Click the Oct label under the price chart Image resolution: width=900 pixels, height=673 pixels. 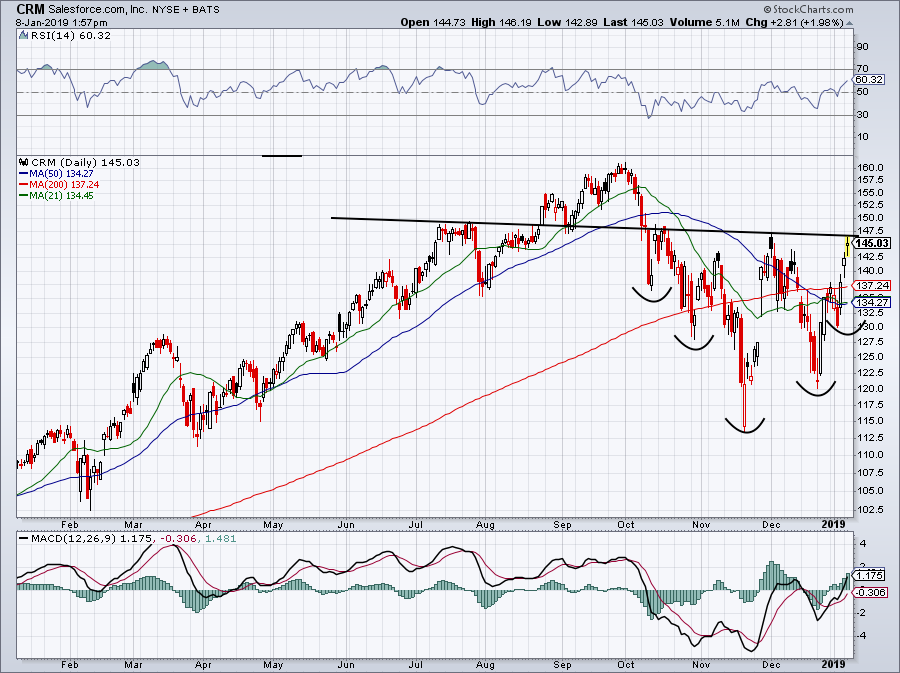(x=626, y=525)
